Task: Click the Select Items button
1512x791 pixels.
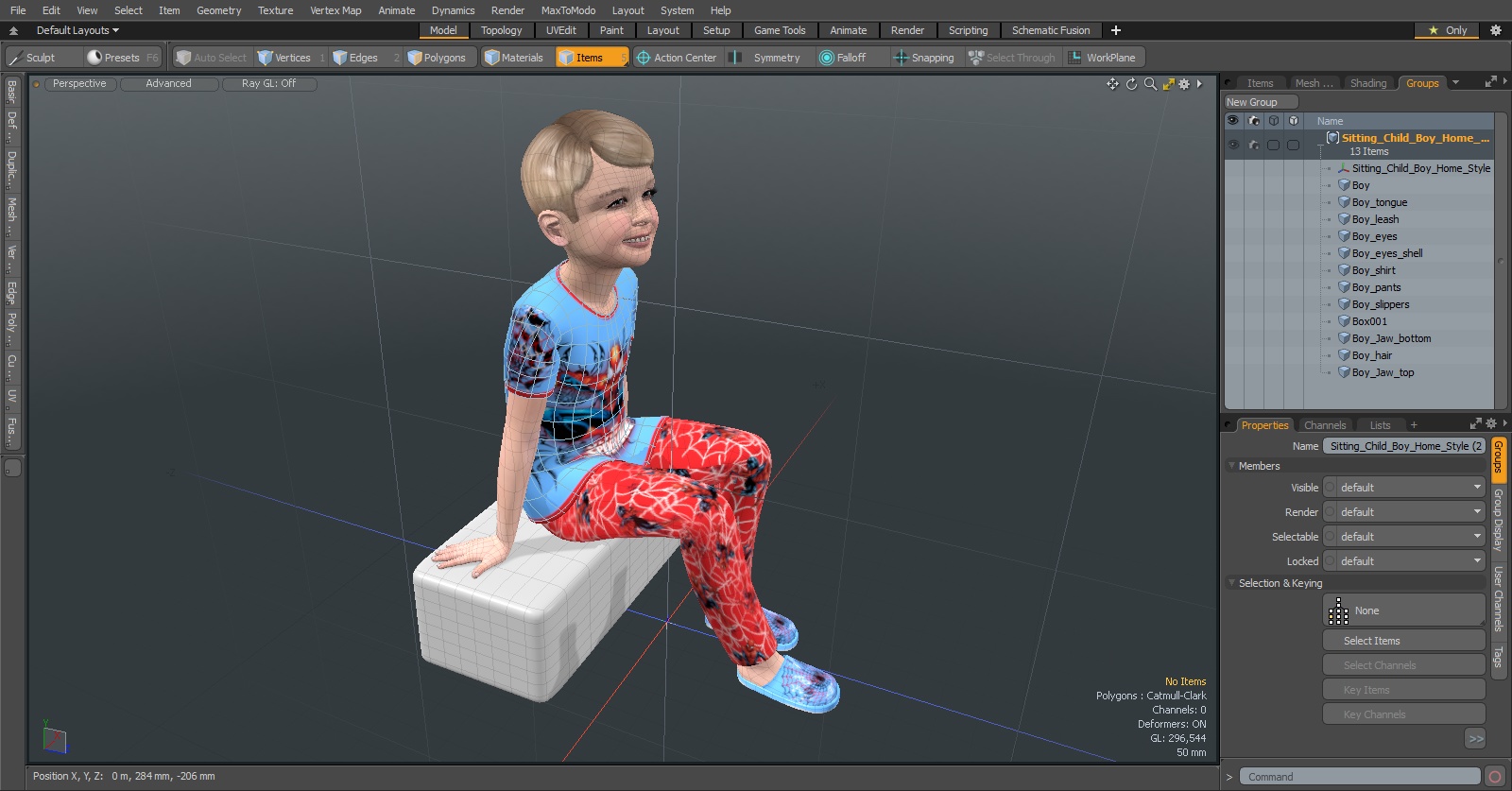Action: point(1404,641)
